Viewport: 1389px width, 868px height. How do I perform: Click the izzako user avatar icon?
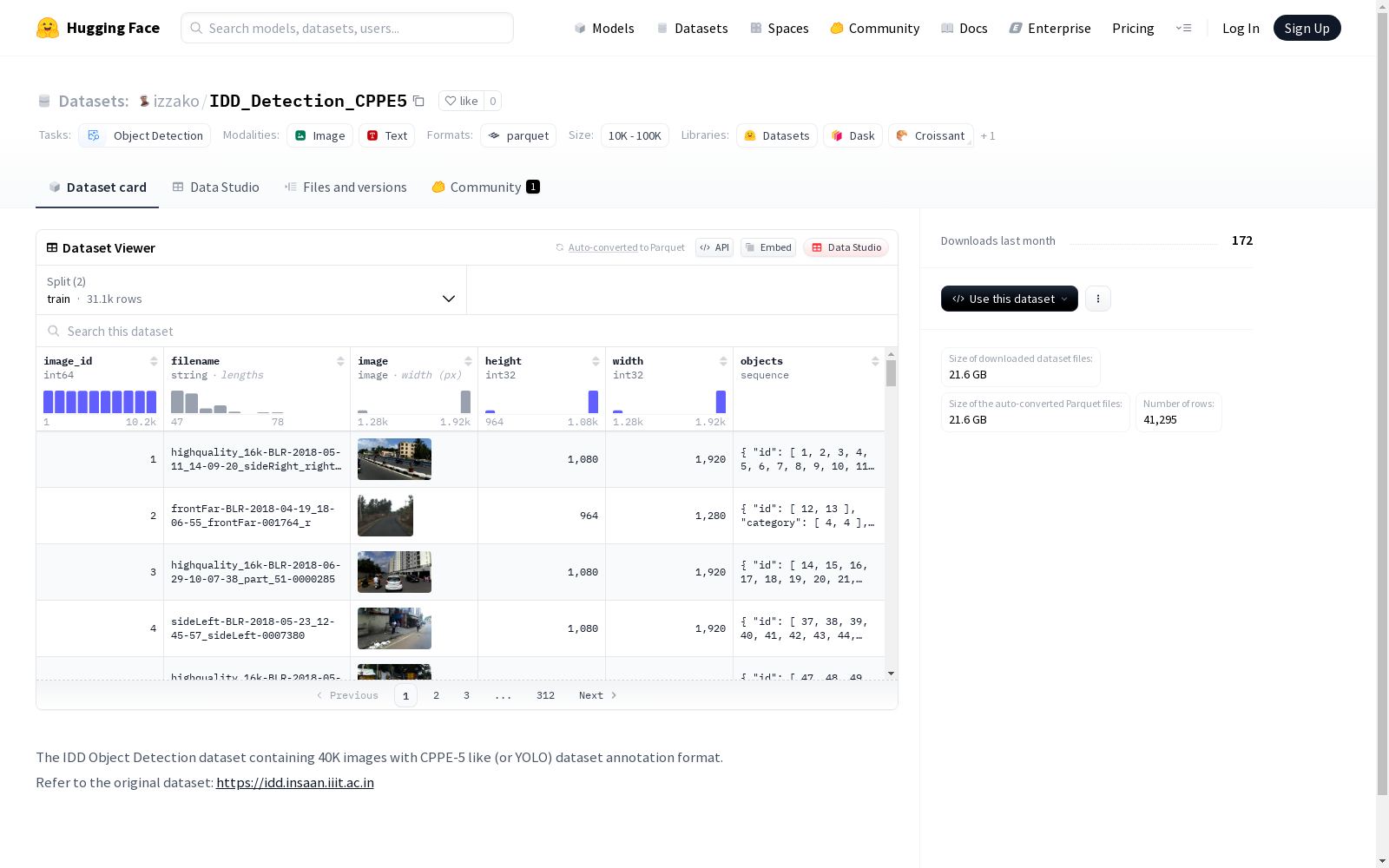click(144, 101)
